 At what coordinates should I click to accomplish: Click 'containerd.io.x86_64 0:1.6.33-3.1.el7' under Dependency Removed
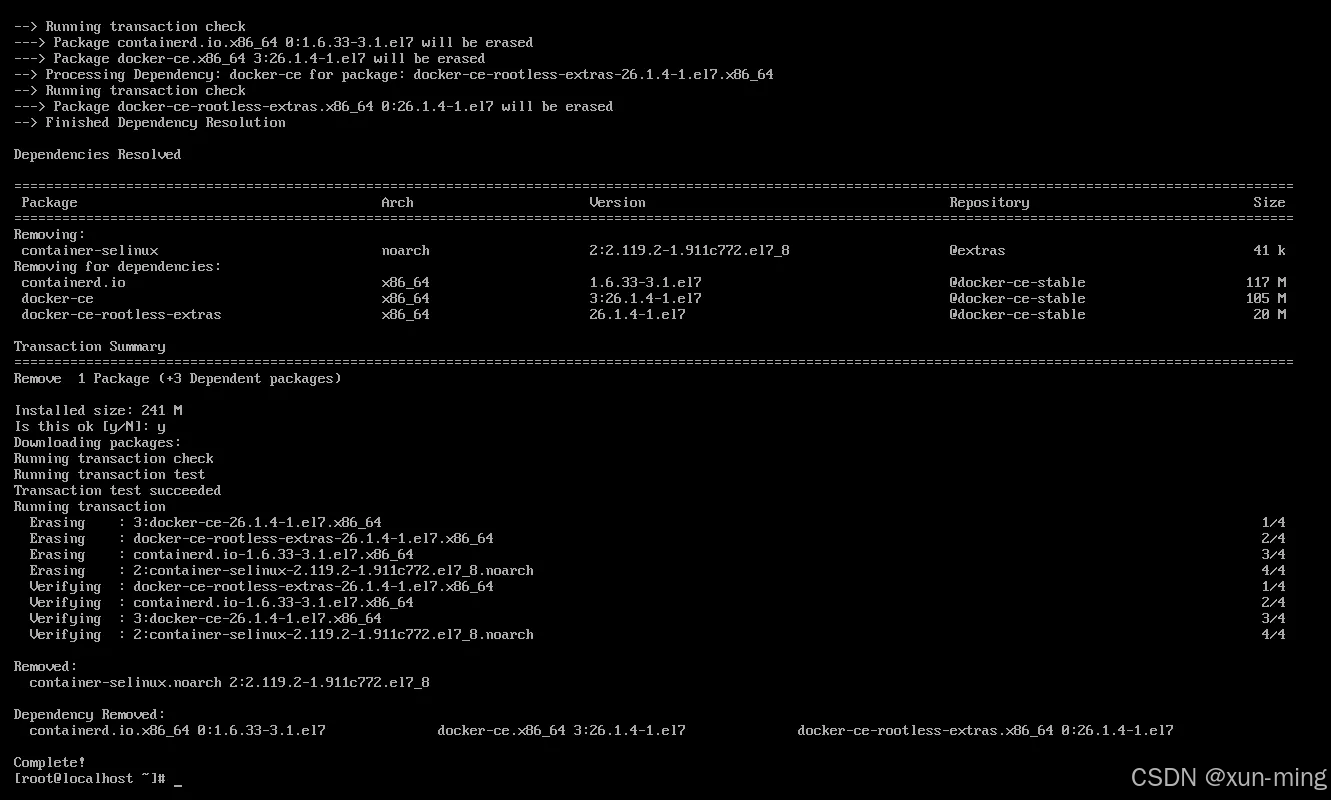[x=177, y=730]
